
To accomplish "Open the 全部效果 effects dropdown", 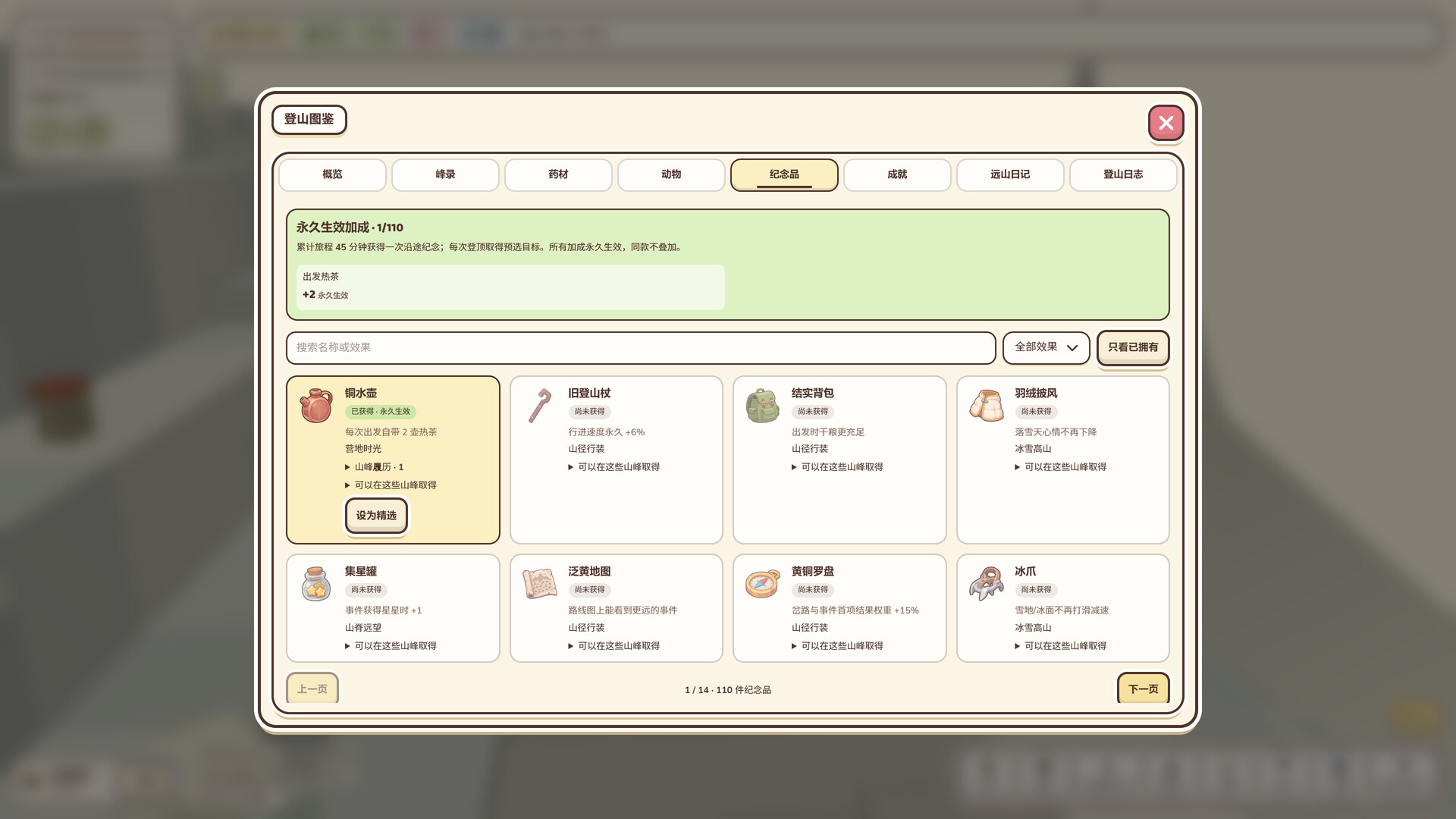I will (1046, 347).
